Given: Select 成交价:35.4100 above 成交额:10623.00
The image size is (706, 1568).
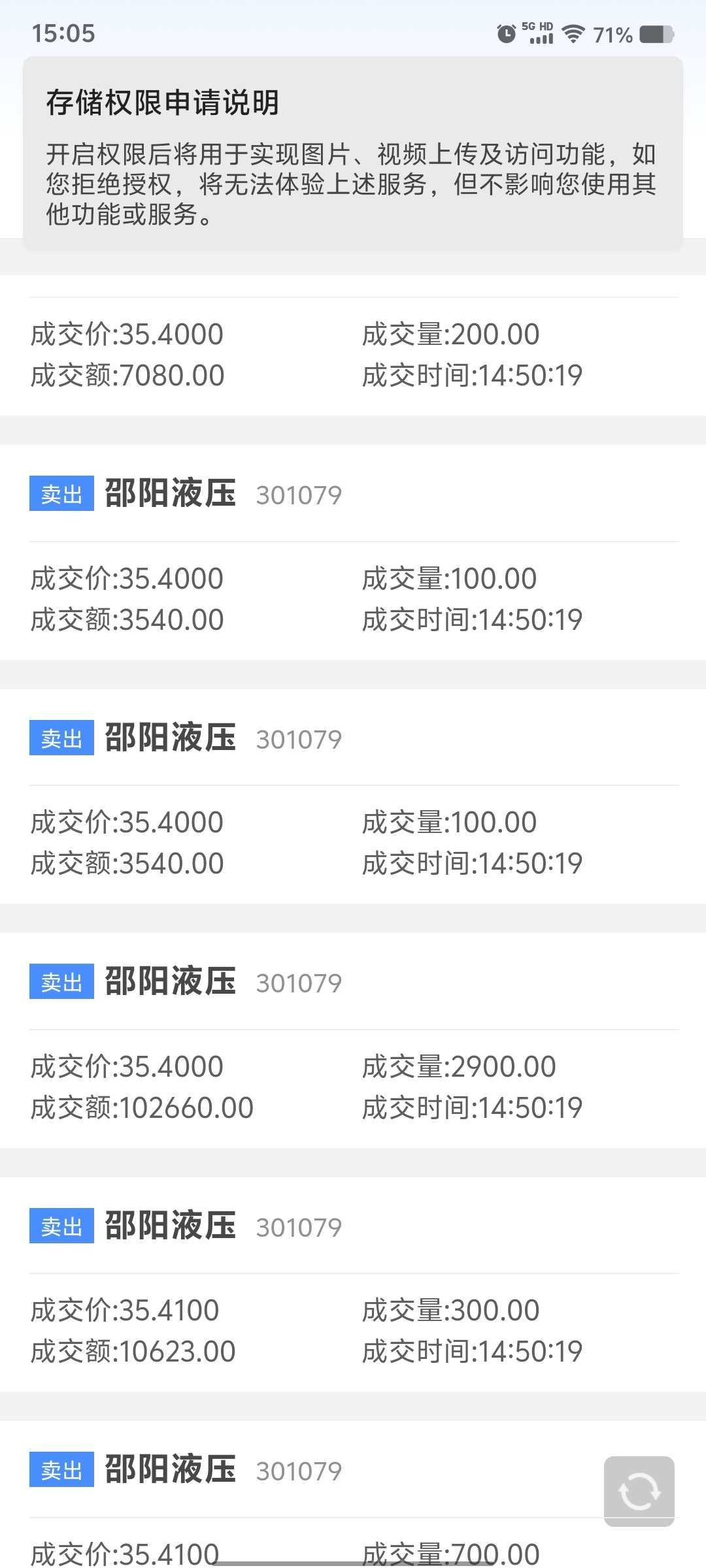Looking at the screenshot, I should pyautogui.click(x=125, y=1311).
